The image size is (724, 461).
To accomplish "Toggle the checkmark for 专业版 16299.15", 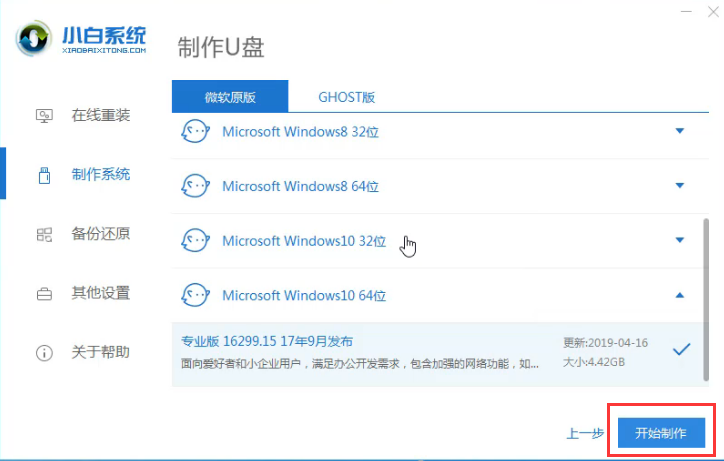I will [681, 349].
